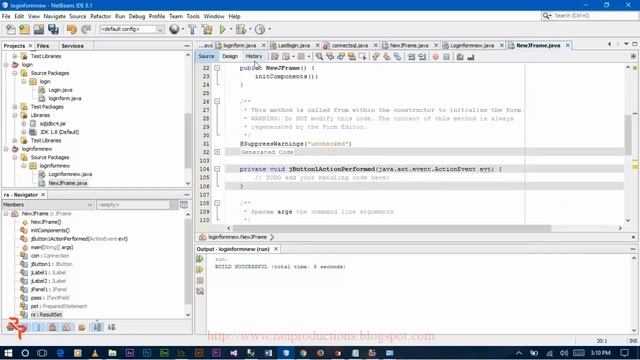Click the Last Edit editor toolbar icon
640x360 pixels.
coord(275,57)
